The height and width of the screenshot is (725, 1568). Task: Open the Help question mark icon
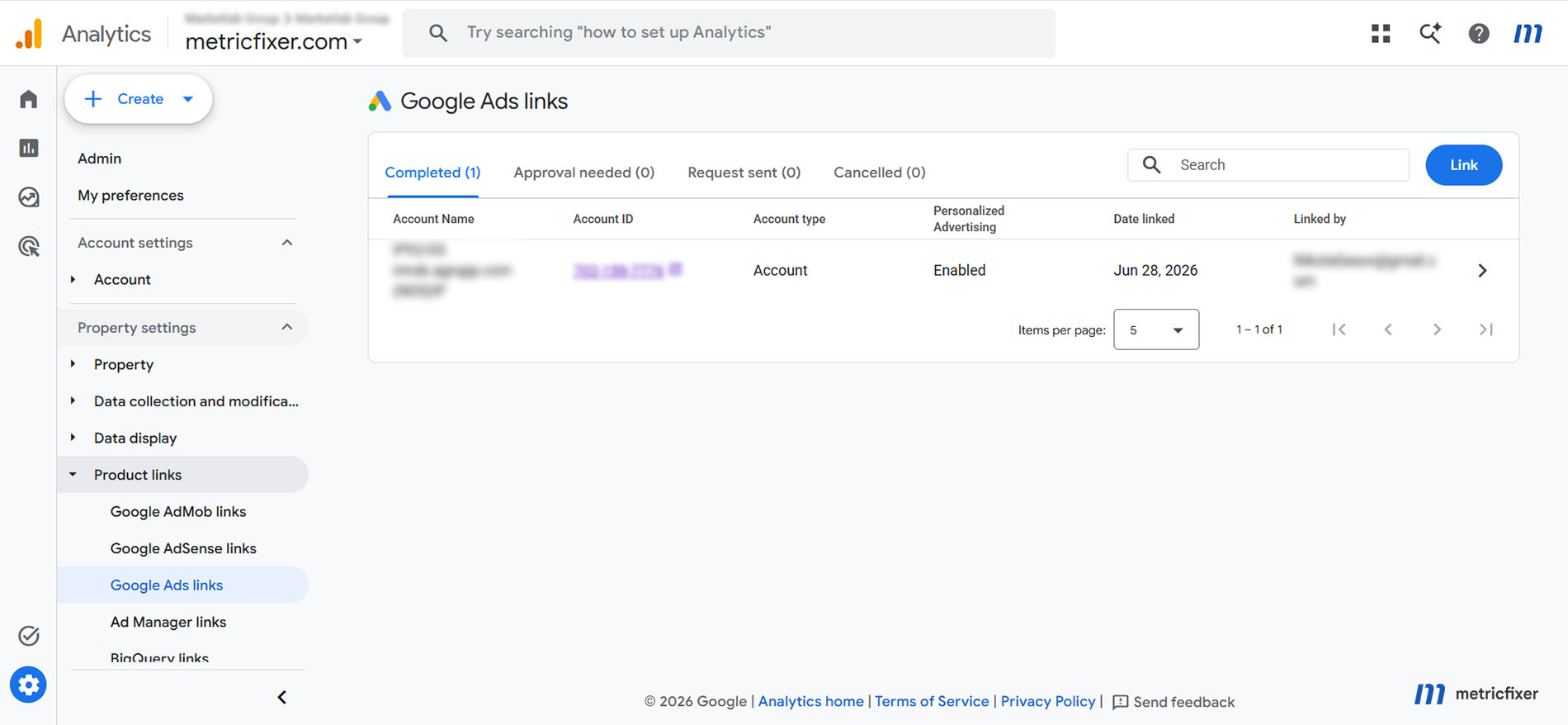click(x=1479, y=33)
